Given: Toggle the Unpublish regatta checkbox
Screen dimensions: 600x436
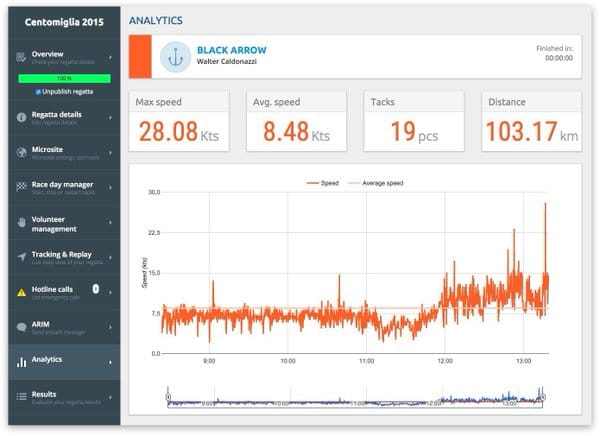Looking at the screenshot, I should click(x=36, y=91).
